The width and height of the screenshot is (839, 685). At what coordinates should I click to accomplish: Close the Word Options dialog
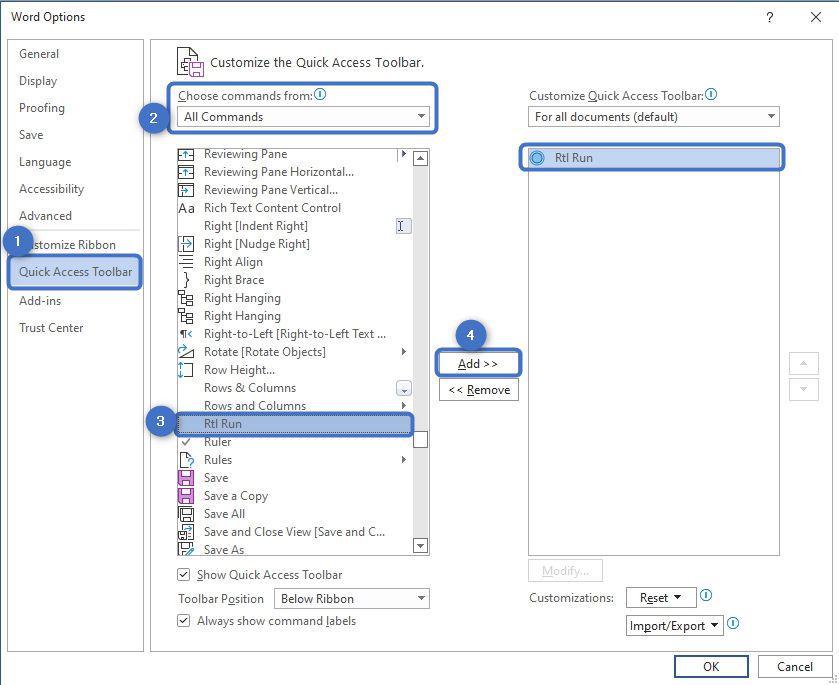(815, 18)
